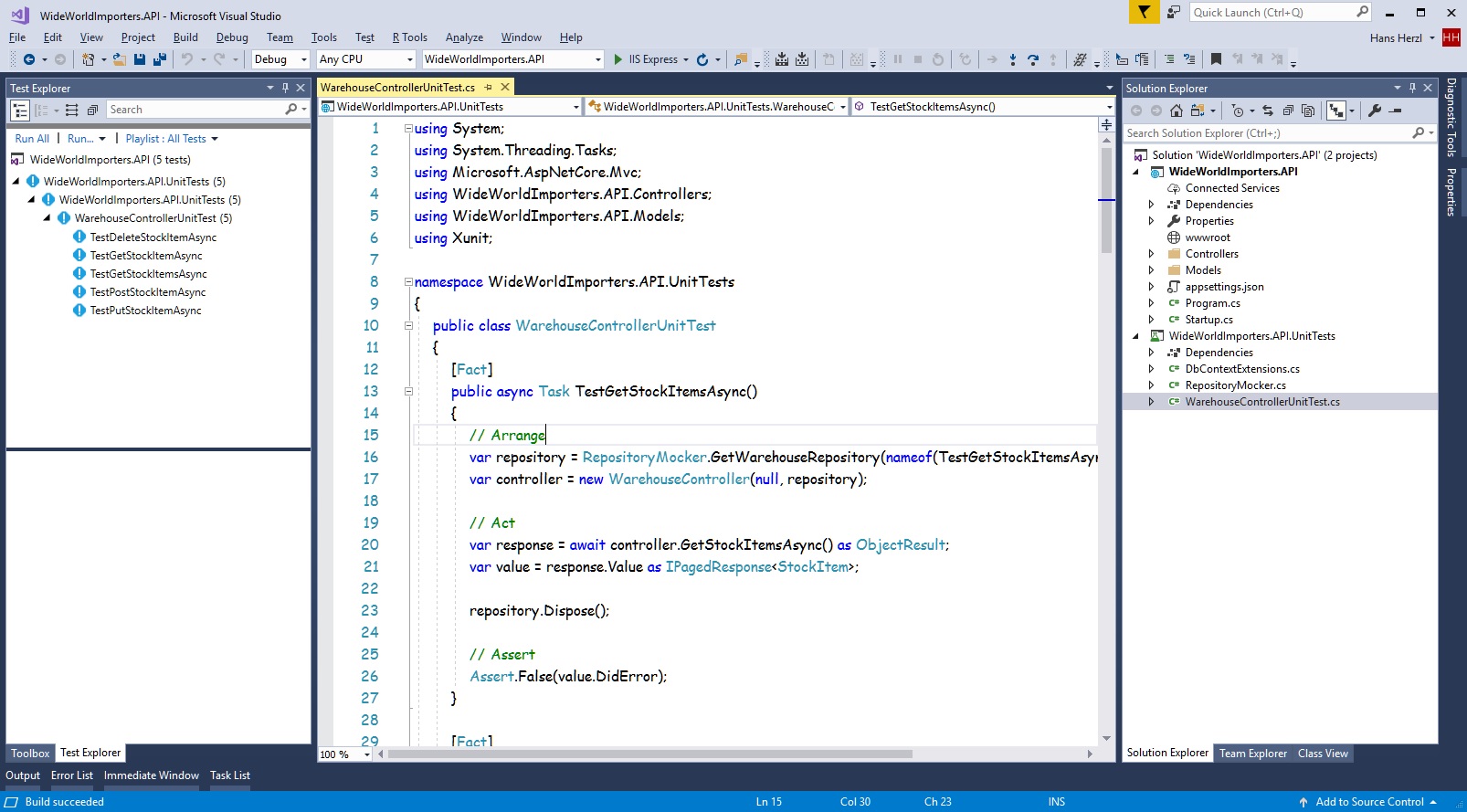Switch to the Team Explorer tab
This screenshot has width=1467, height=812.
1252,754
